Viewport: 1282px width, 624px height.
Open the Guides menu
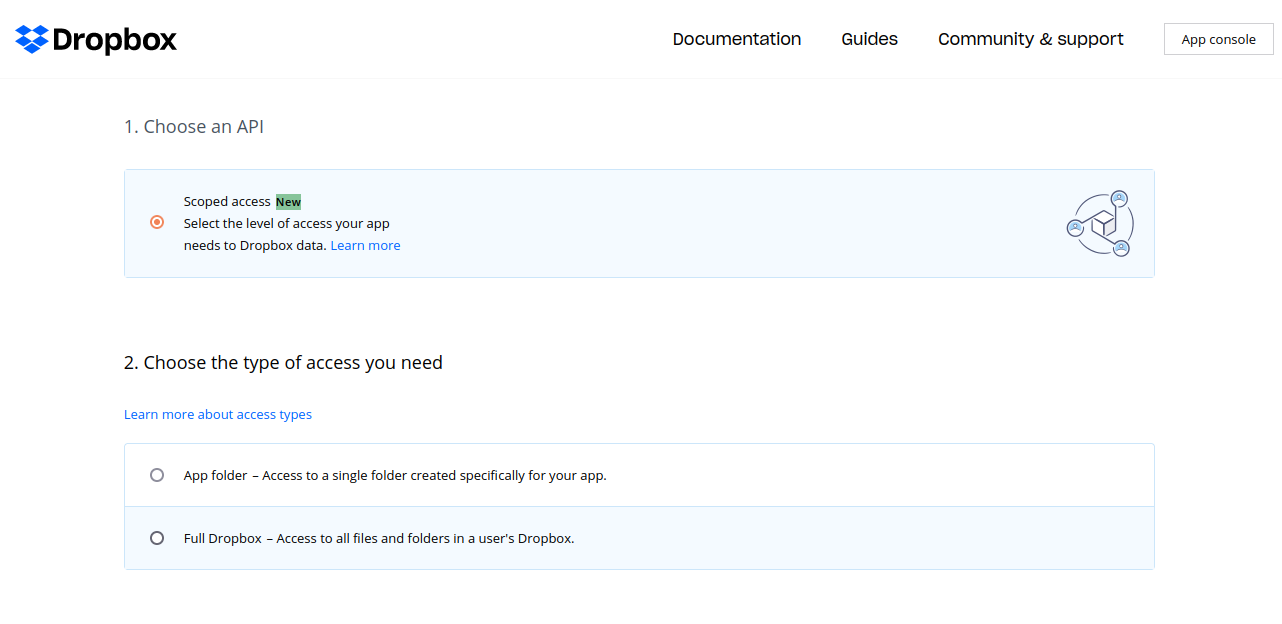[869, 39]
